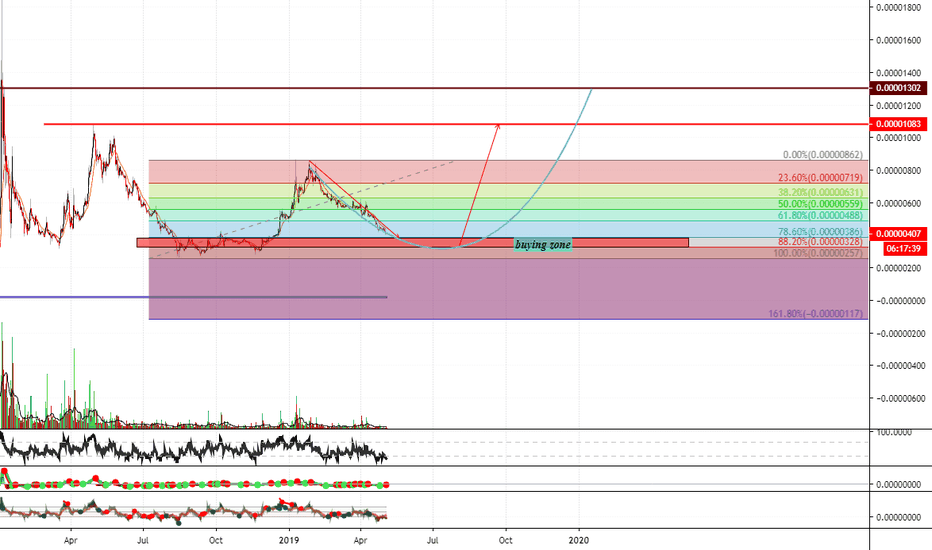Viewport: 932px width, 550px height.
Task: Click the 61.80% (0.00000488) Fibonacci label
Action: [x=820, y=216]
